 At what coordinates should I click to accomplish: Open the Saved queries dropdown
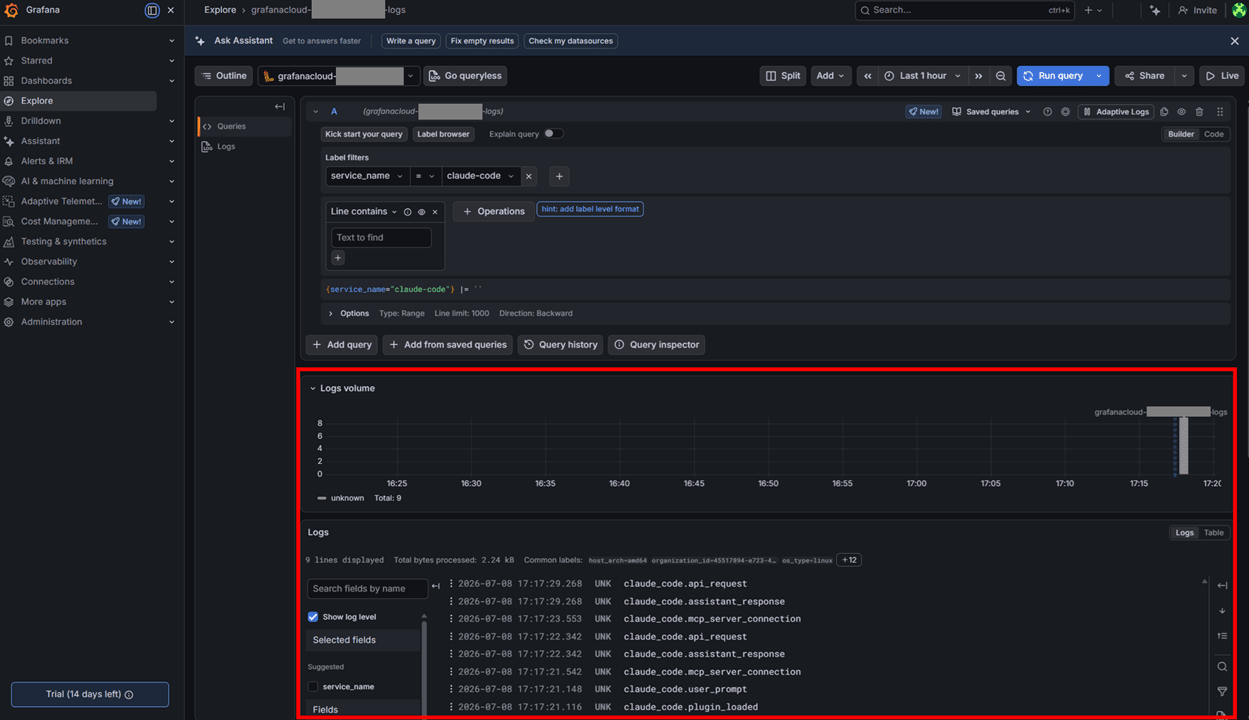(991, 112)
